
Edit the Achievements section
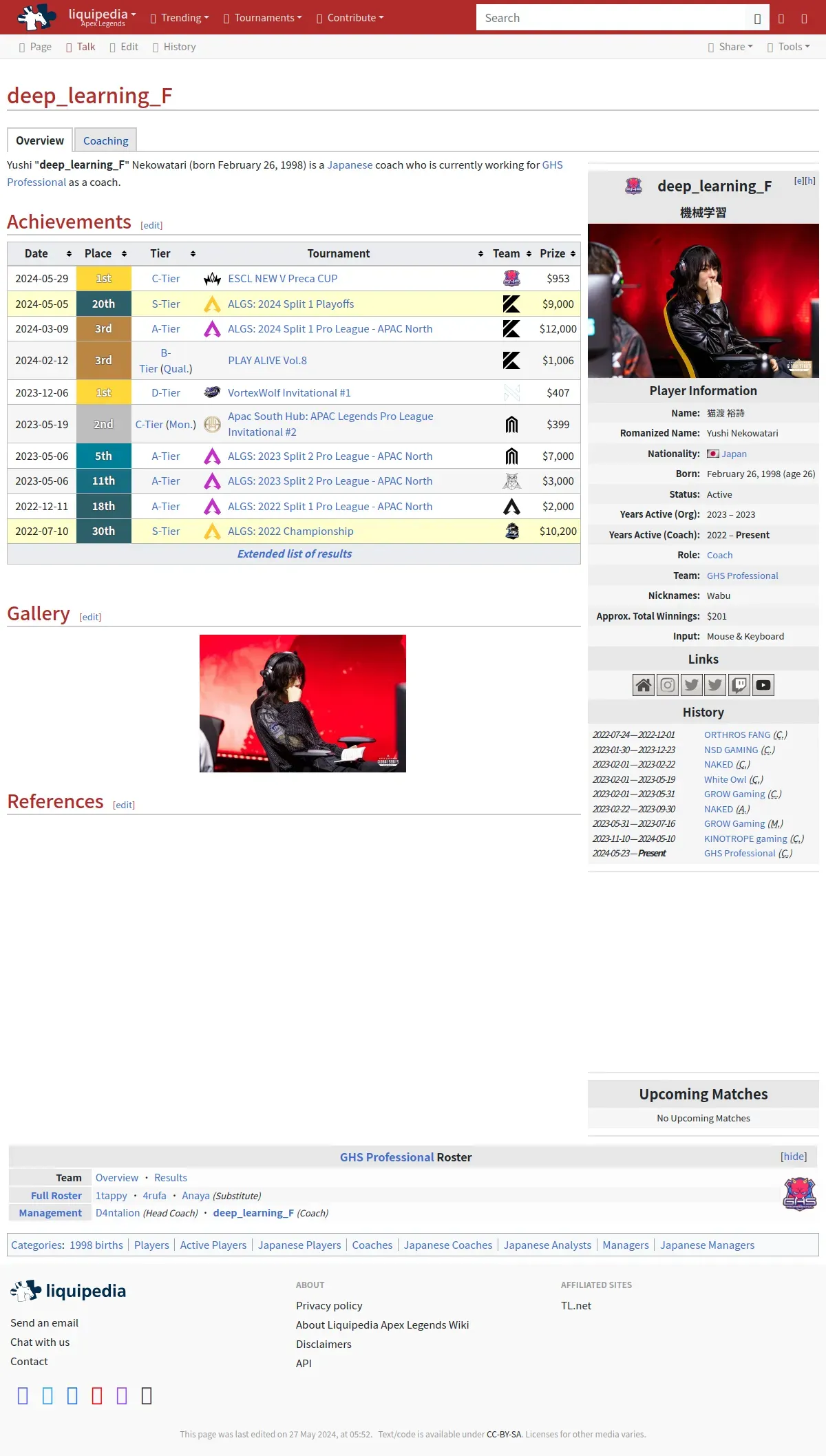tap(151, 225)
